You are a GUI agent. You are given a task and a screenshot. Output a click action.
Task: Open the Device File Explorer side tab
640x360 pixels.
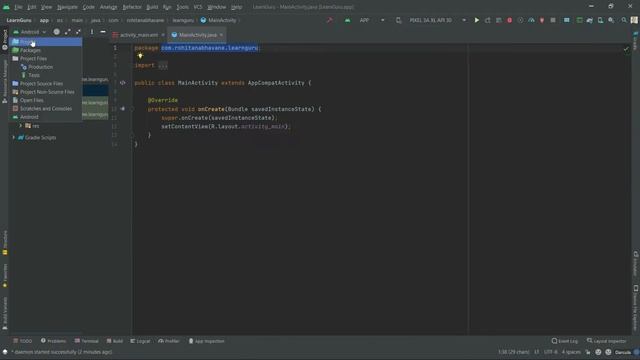click(x=636, y=308)
